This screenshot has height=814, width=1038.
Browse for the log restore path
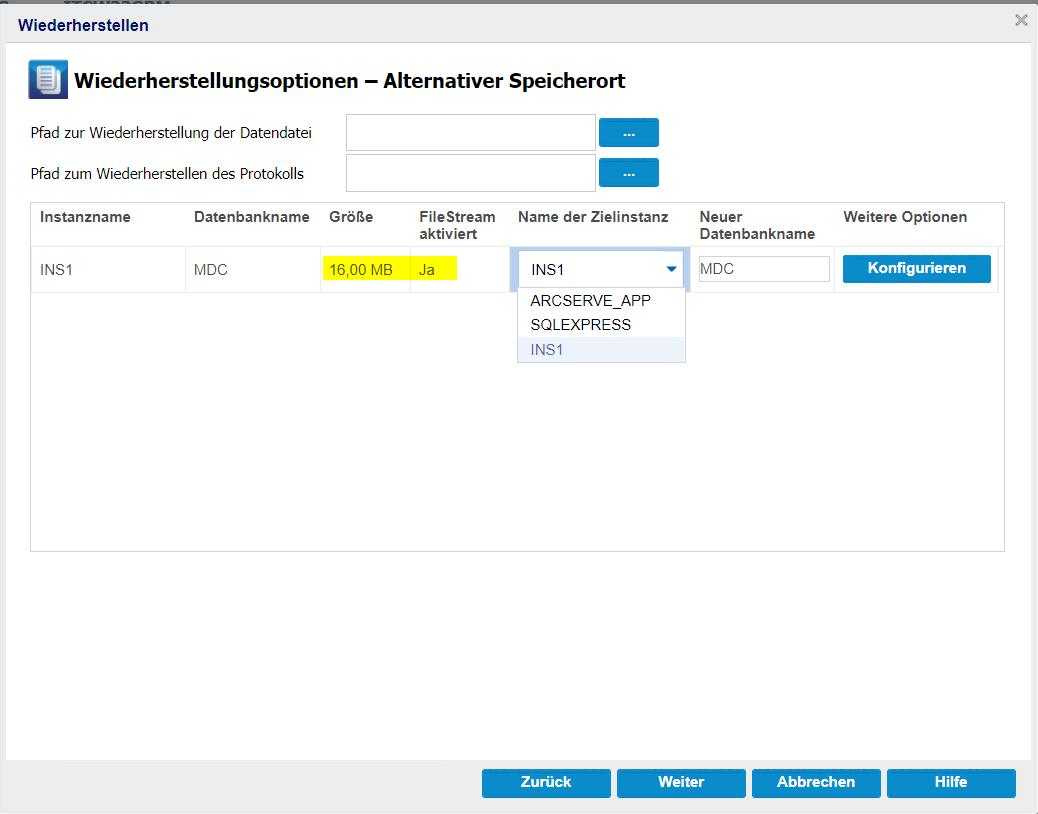(628, 173)
